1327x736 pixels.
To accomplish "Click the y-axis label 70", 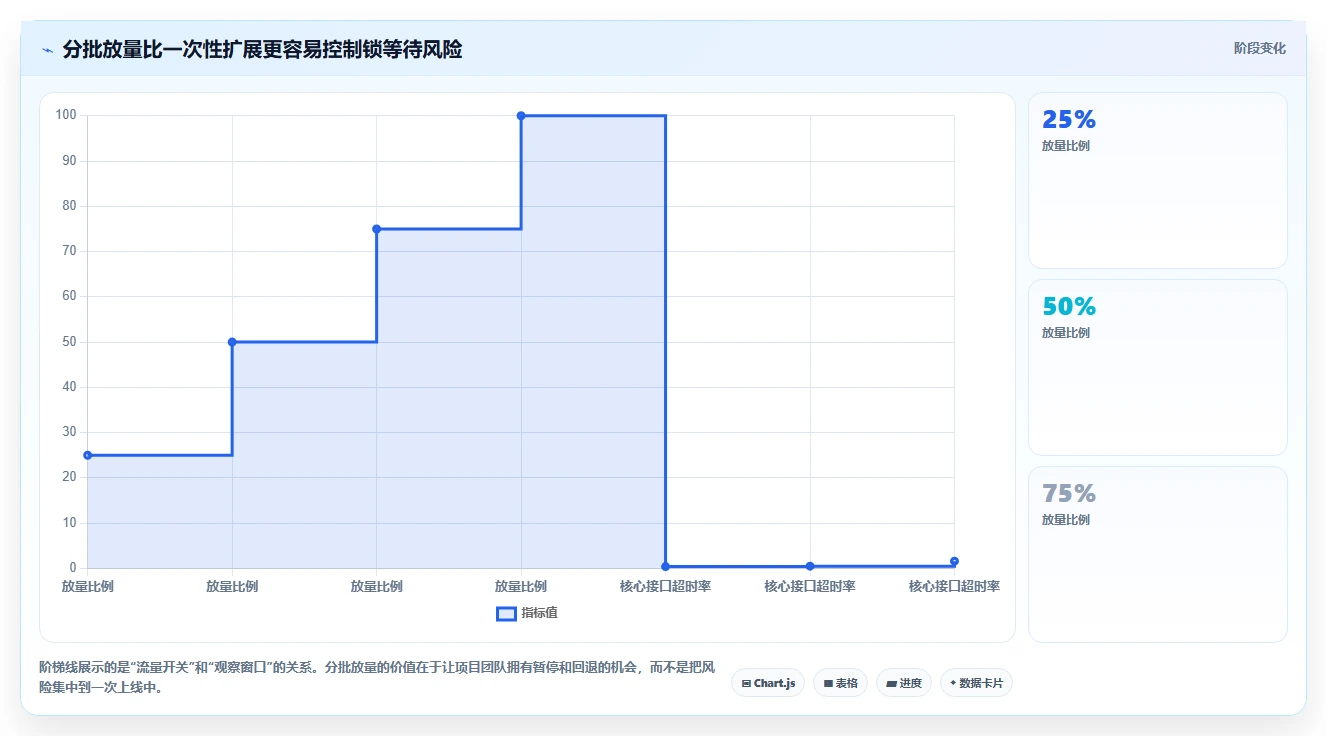I will 69,251.
